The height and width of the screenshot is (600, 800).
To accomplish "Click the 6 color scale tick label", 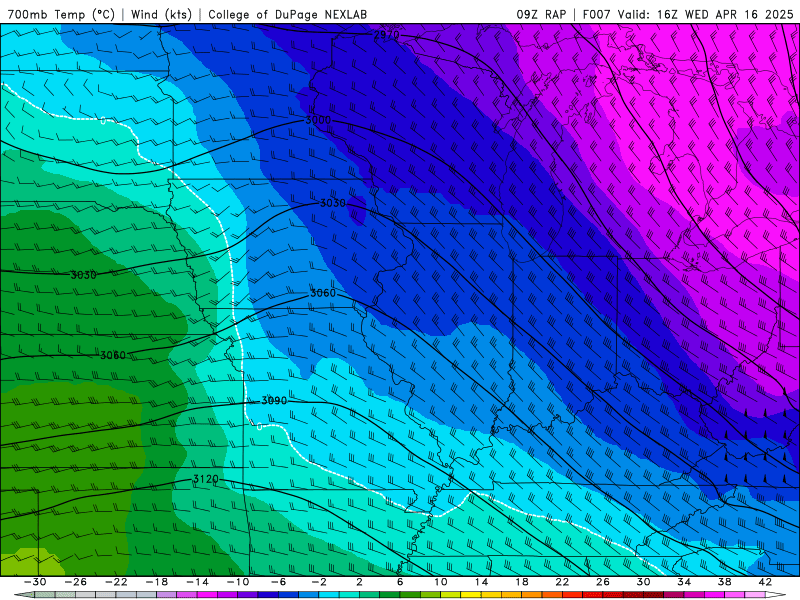I will coord(400,582).
